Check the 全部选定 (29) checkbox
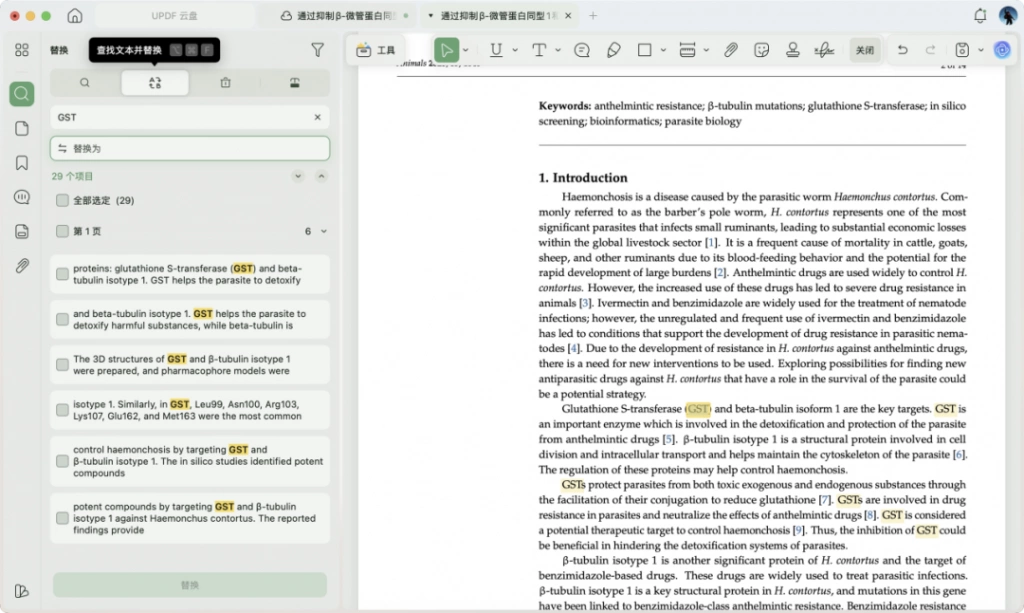Image resolution: width=1024 pixels, height=613 pixels. click(x=62, y=200)
